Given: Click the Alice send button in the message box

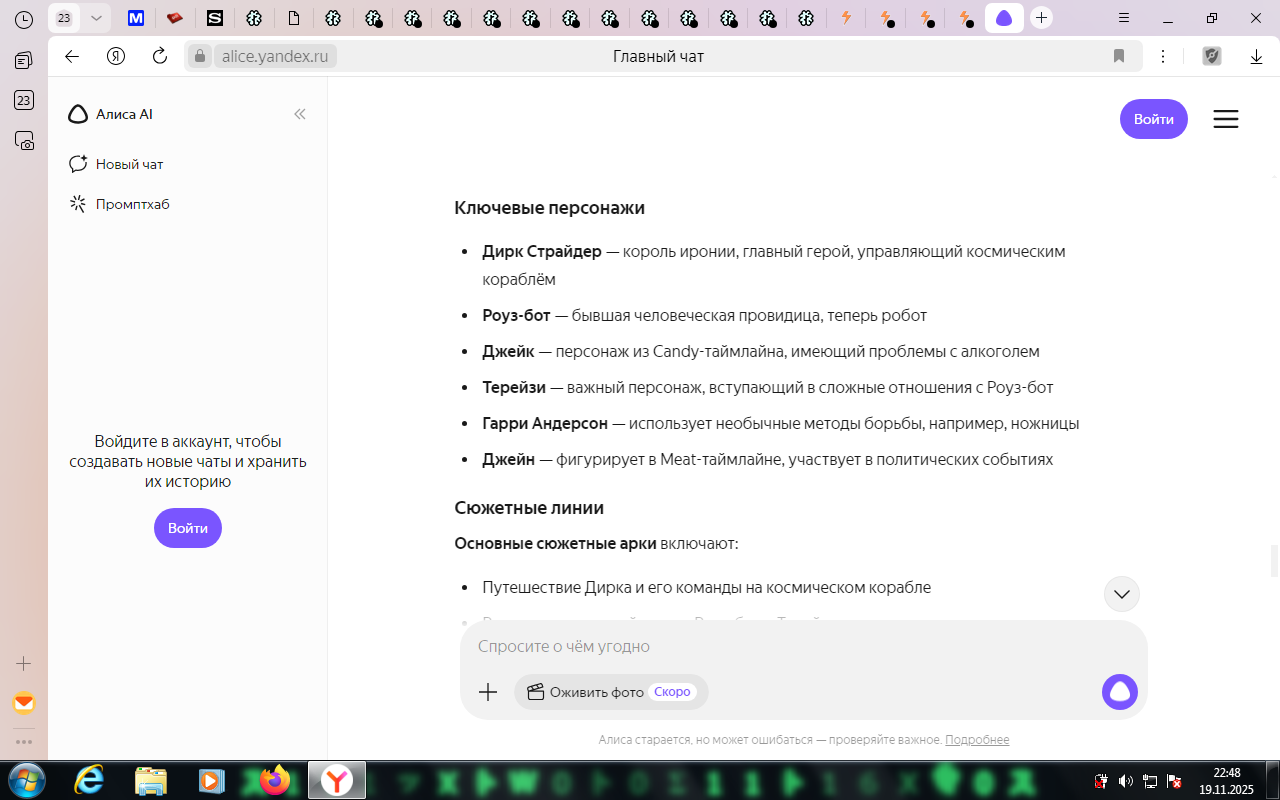Looking at the screenshot, I should click(x=1119, y=692).
